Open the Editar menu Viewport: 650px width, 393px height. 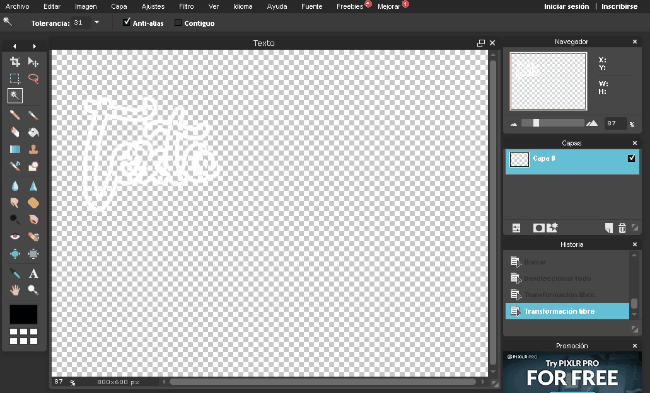click(52, 7)
